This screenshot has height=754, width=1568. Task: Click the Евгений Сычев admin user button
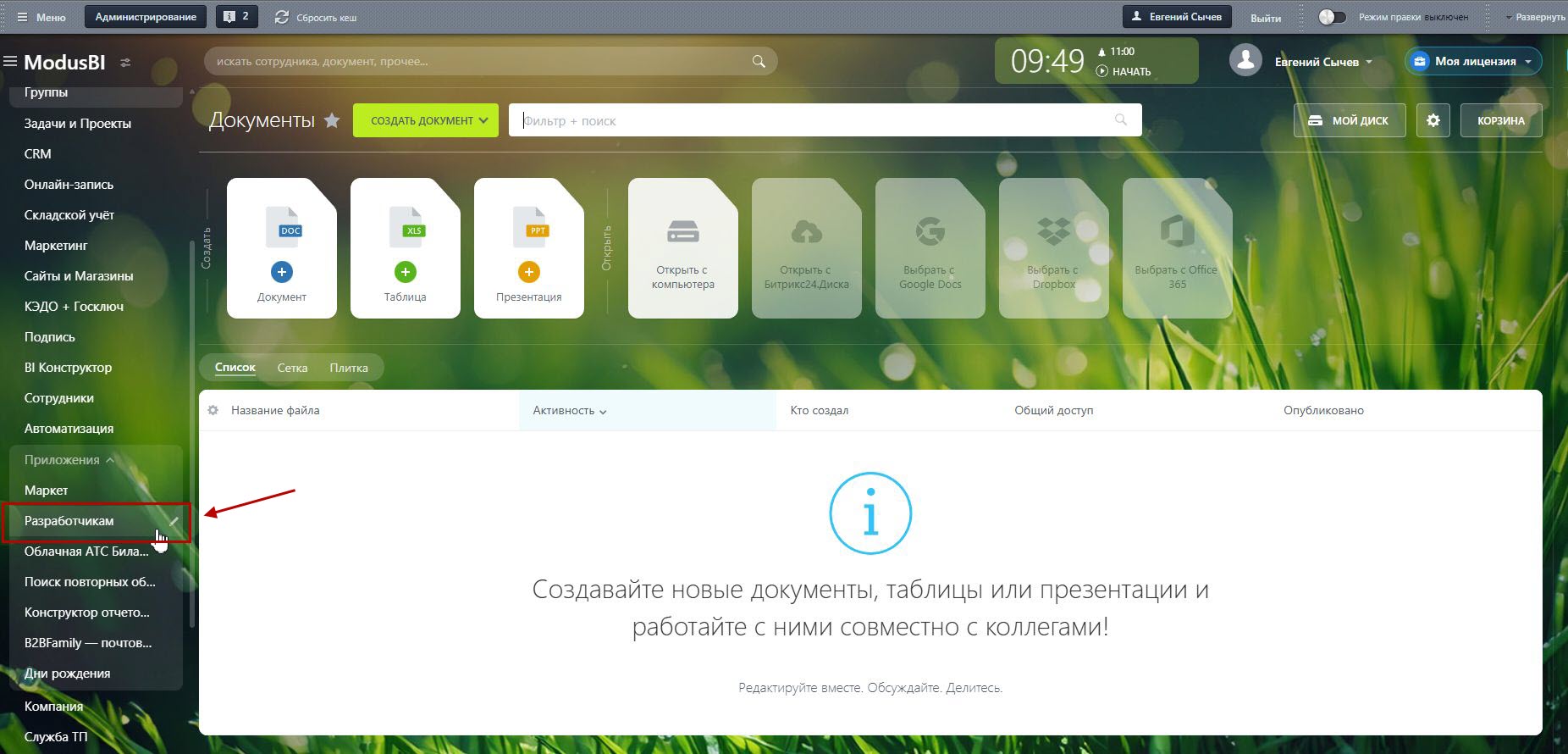coord(1177,16)
